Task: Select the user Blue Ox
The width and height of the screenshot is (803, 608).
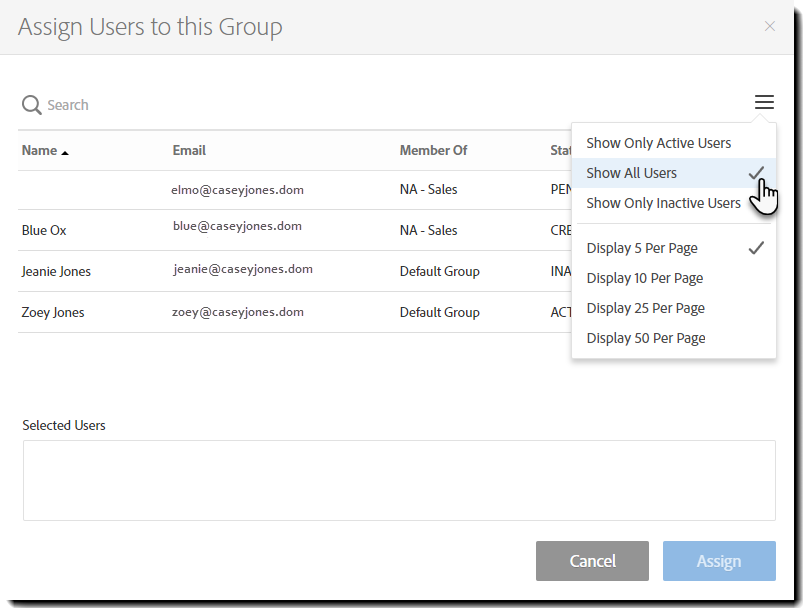Action: [x=44, y=230]
